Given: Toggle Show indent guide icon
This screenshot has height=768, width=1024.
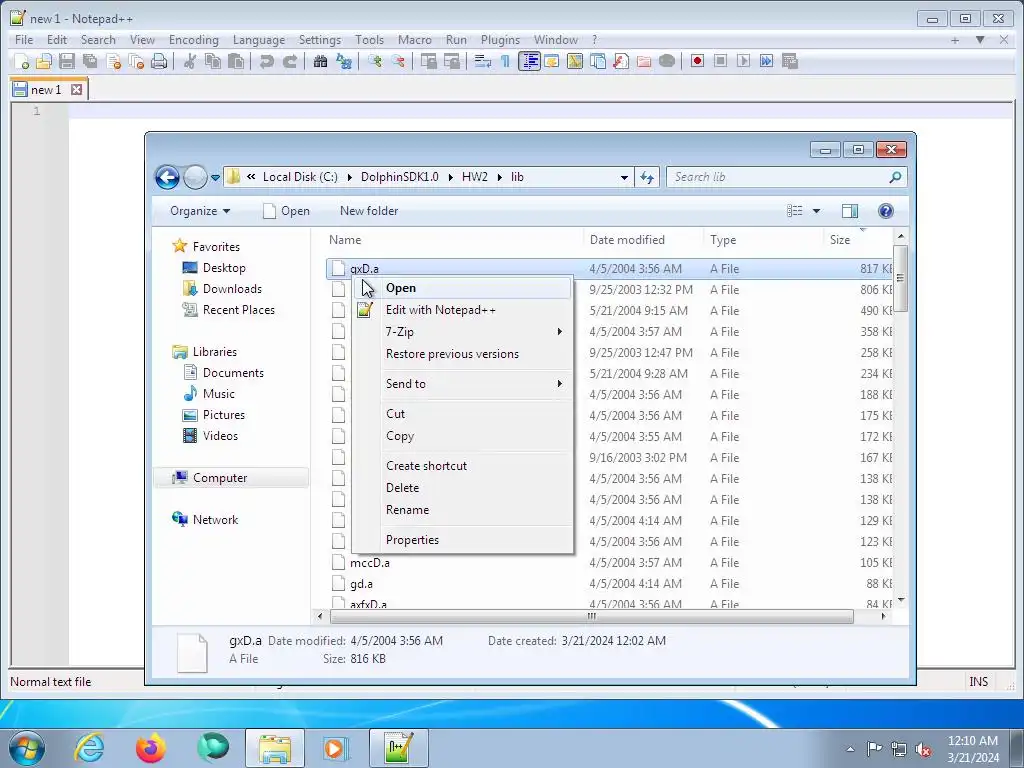Looking at the screenshot, I should (x=529, y=61).
